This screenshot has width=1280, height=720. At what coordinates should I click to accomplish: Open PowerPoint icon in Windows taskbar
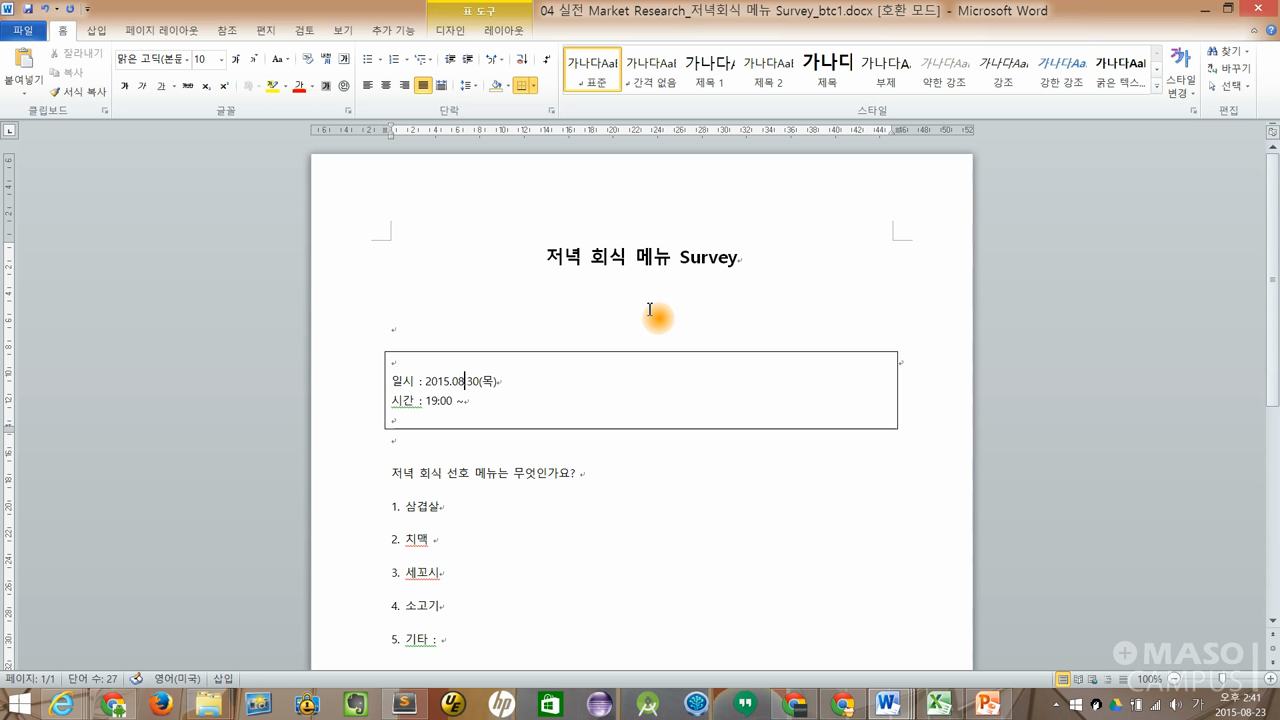point(986,703)
